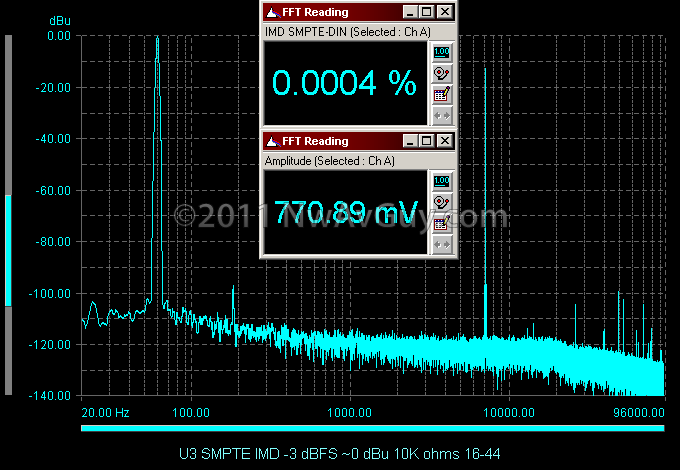Click the vertical dBu range slider bar
The width and height of the screenshot is (680, 470).
pyautogui.click(x=8, y=215)
